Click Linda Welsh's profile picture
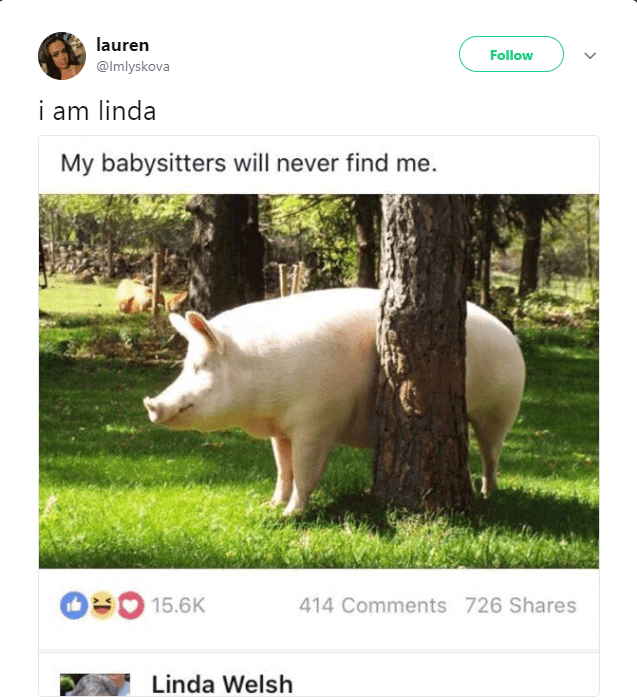This screenshot has height=700, width=637. [95, 685]
